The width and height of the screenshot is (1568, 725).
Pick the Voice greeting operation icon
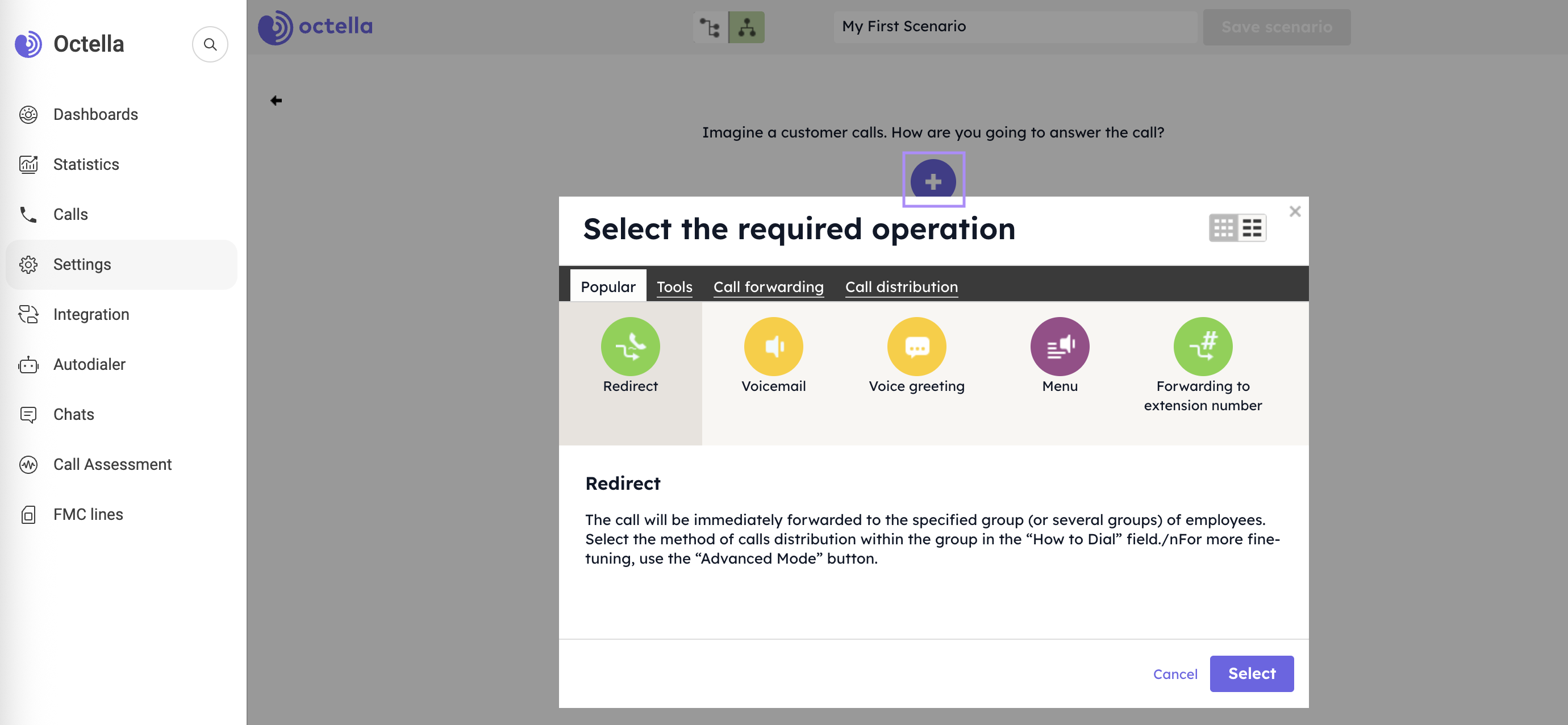coord(916,347)
